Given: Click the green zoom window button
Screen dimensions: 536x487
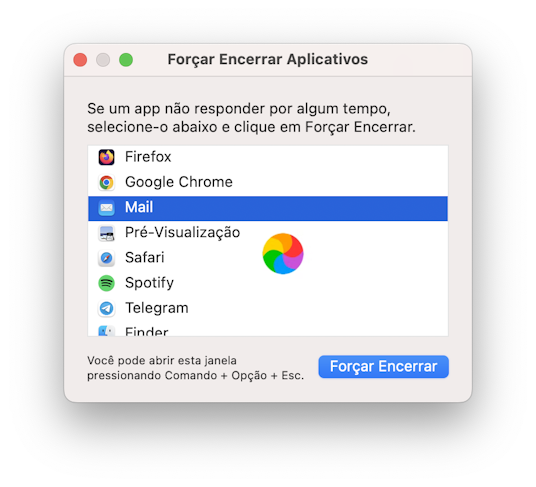Looking at the screenshot, I should point(126,60).
